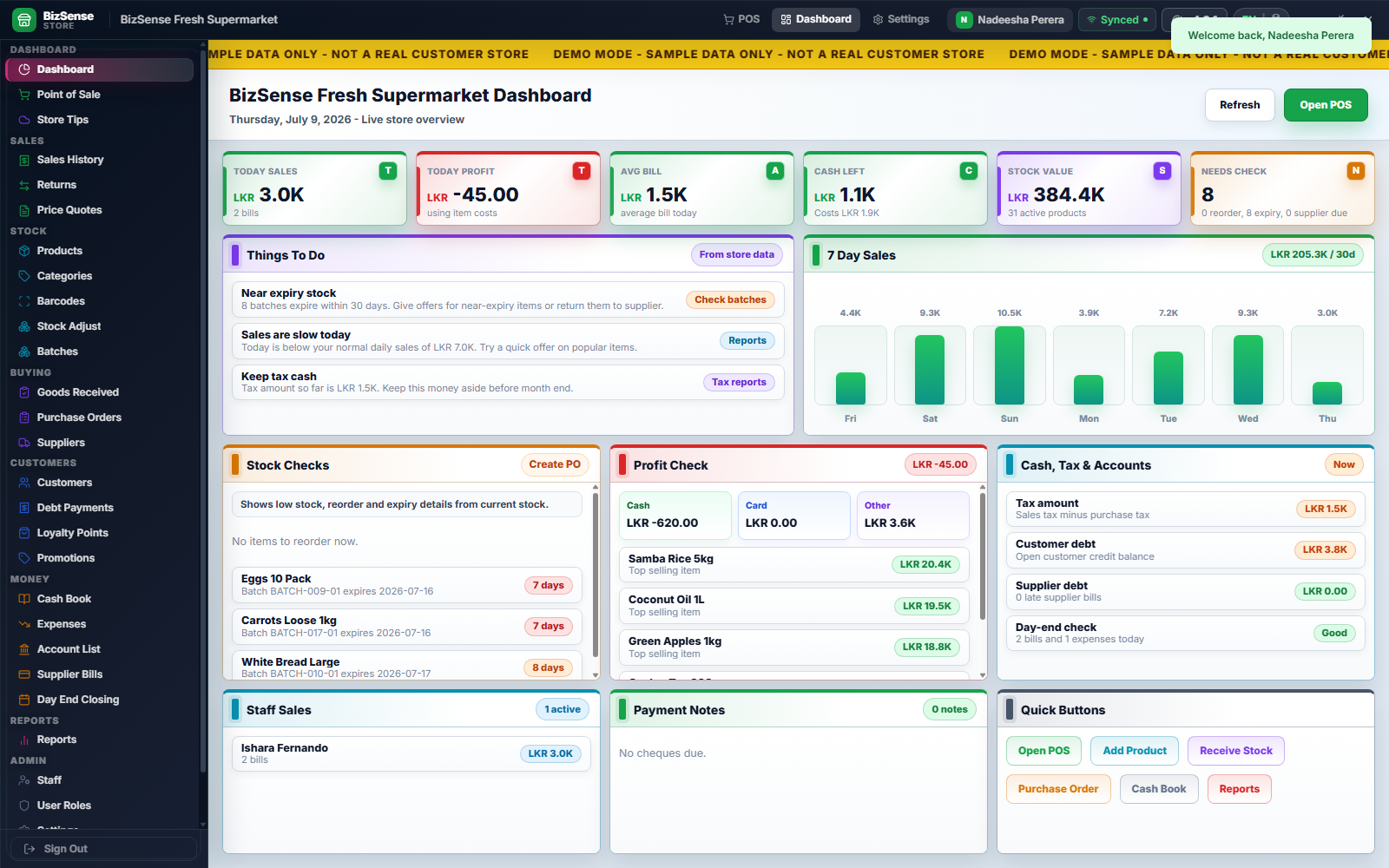Click the Reports chart icon in sidebar
1389x868 pixels.
24,740
